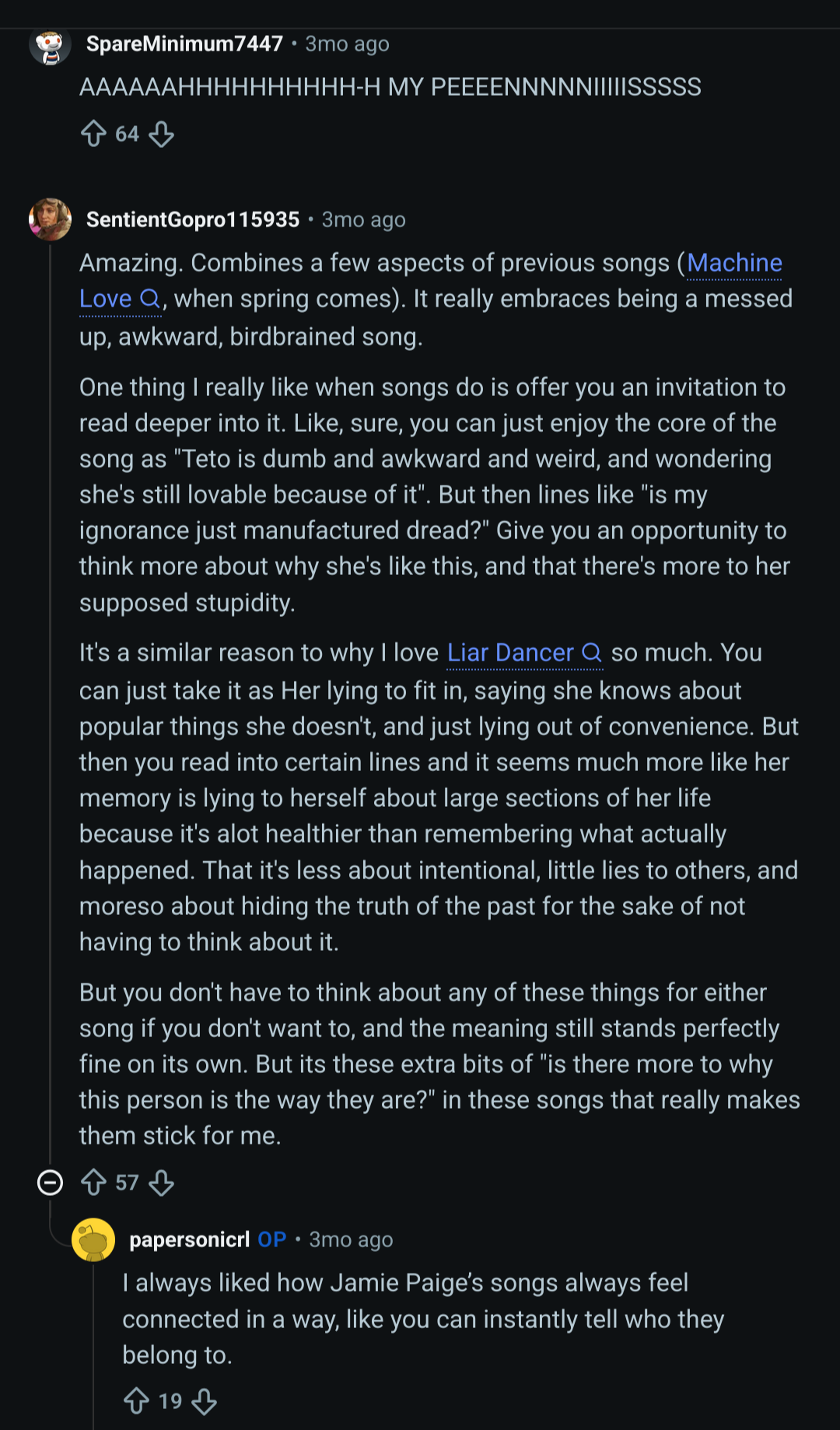Visit SentientGopro115935's username profile
The width and height of the screenshot is (840, 1430).
[193, 220]
